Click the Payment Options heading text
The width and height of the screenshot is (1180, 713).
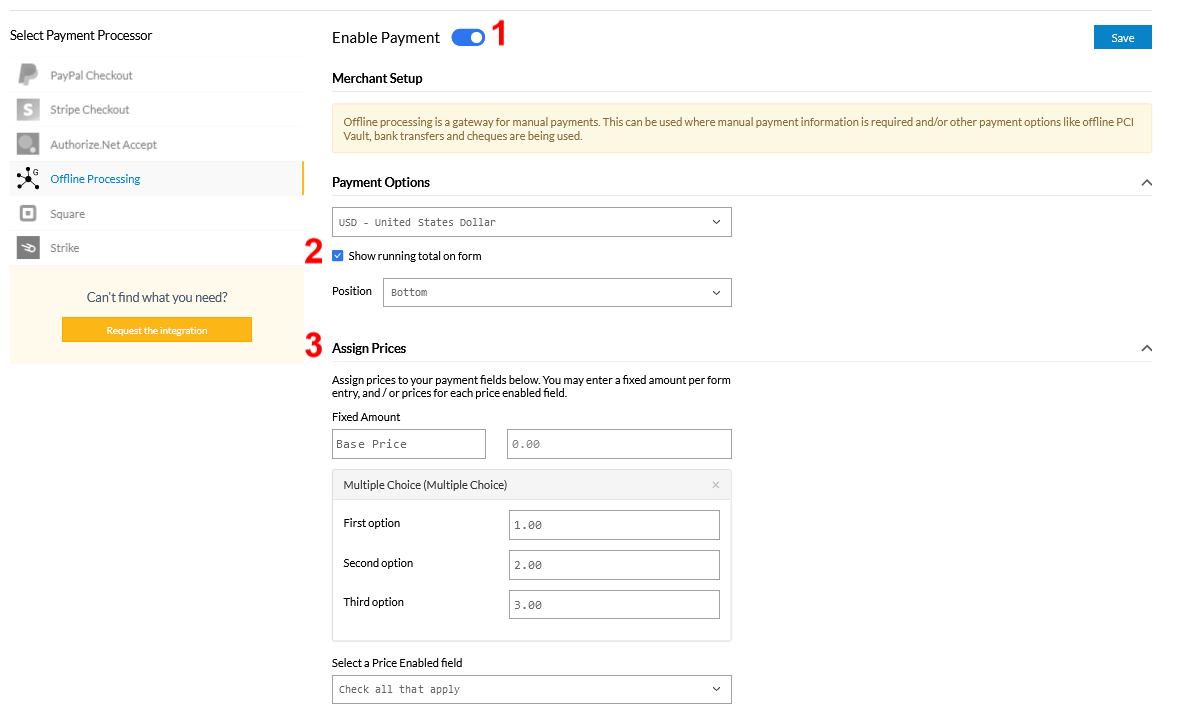coord(381,182)
